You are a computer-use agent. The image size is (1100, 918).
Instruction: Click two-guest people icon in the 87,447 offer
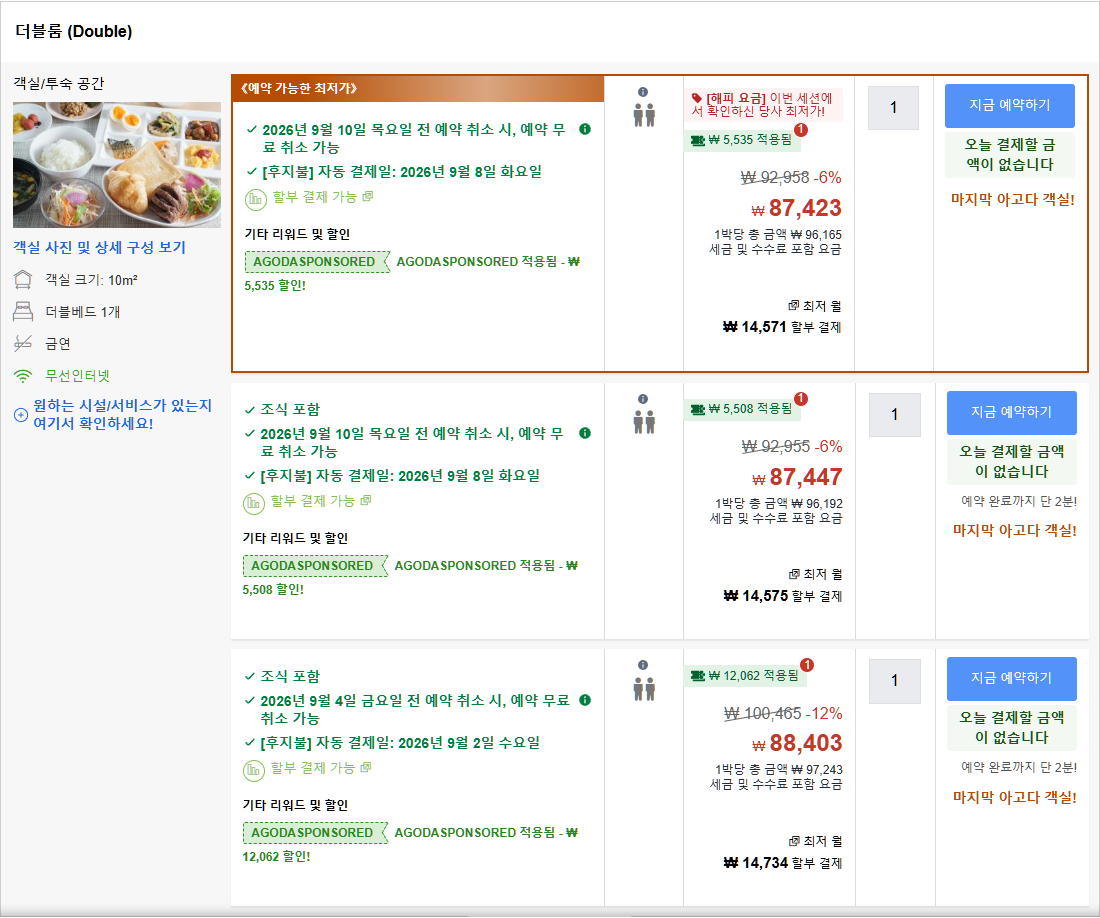point(644,422)
